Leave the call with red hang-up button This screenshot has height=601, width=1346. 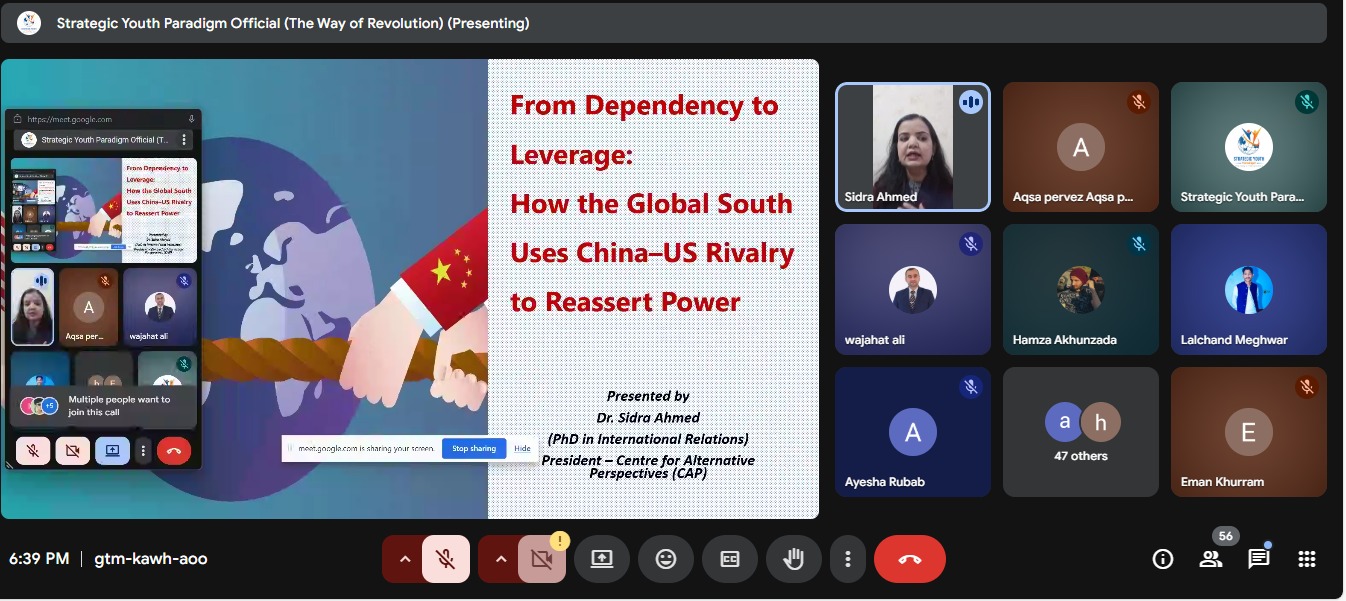tap(909, 559)
